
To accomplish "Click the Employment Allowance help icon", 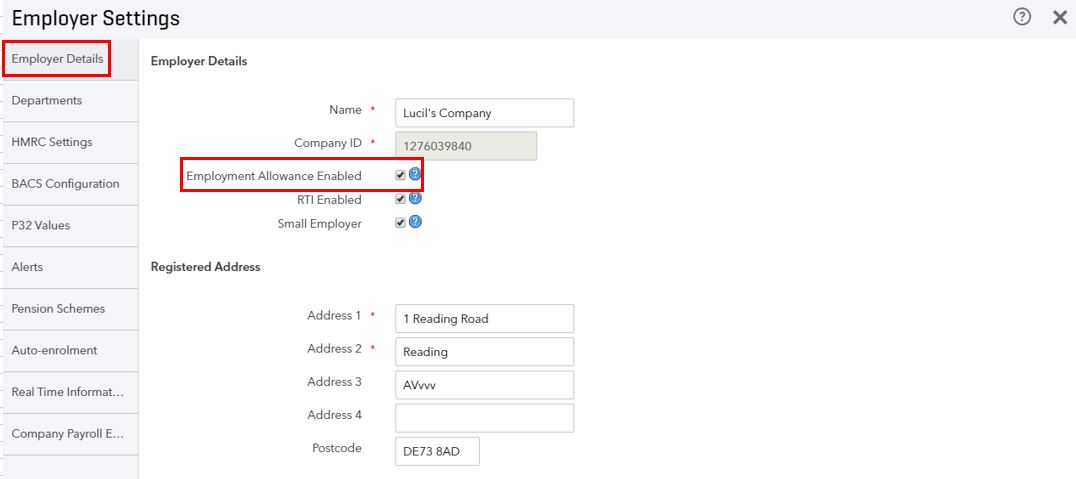I will [414, 175].
